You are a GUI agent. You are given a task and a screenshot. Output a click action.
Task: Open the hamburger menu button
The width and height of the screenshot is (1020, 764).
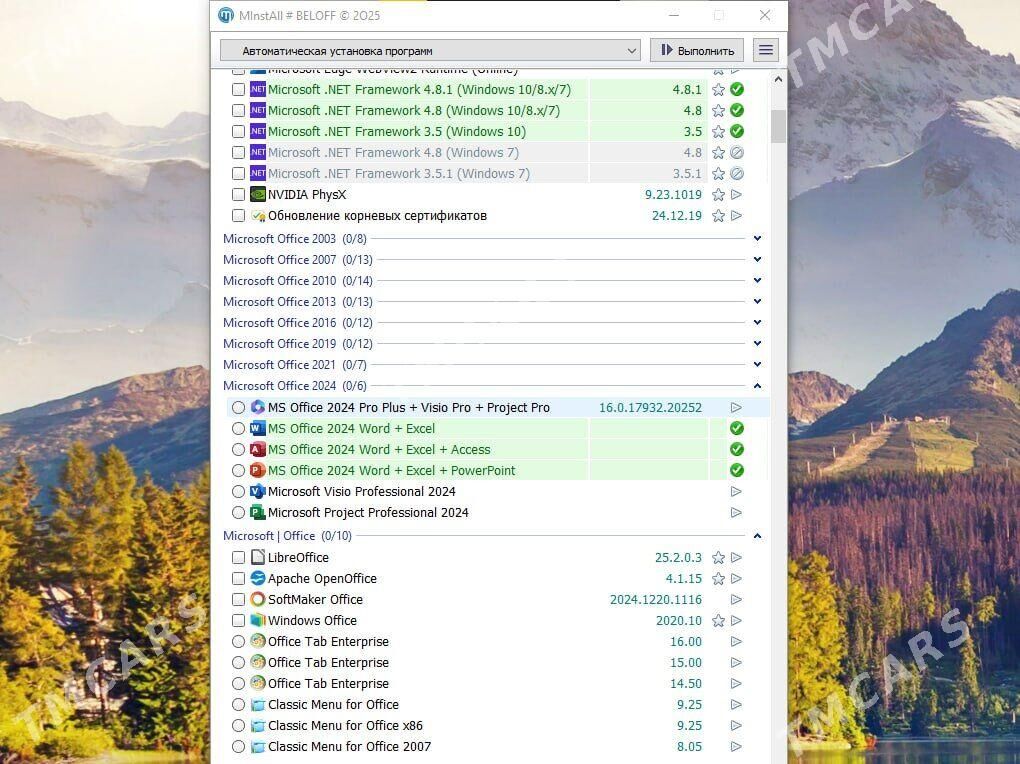click(x=766, y=50)
